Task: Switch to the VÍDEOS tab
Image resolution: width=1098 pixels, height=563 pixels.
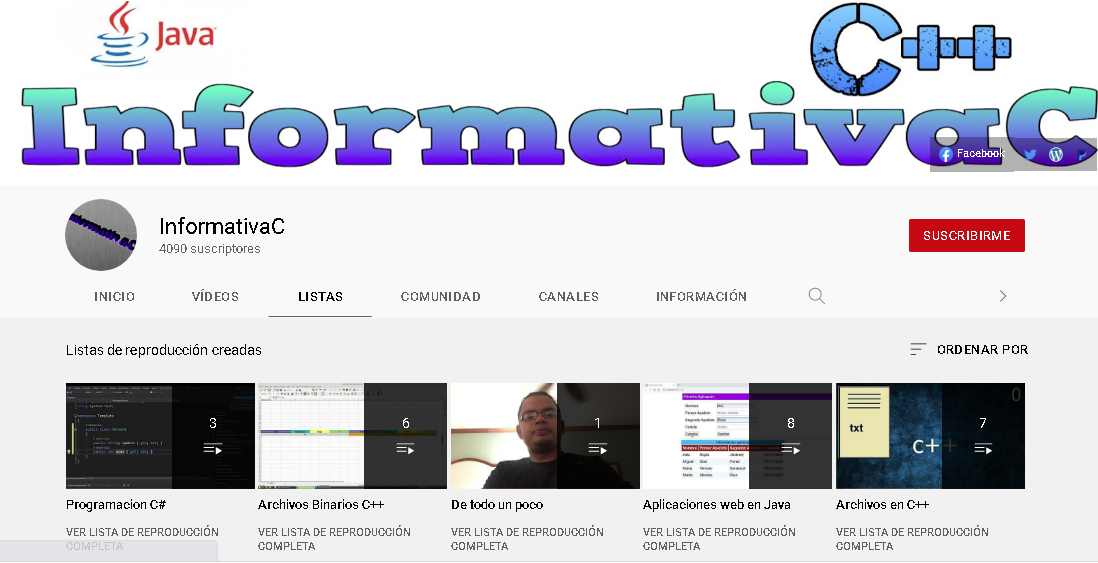Action: pyautogui.click(x=215, y=296)
